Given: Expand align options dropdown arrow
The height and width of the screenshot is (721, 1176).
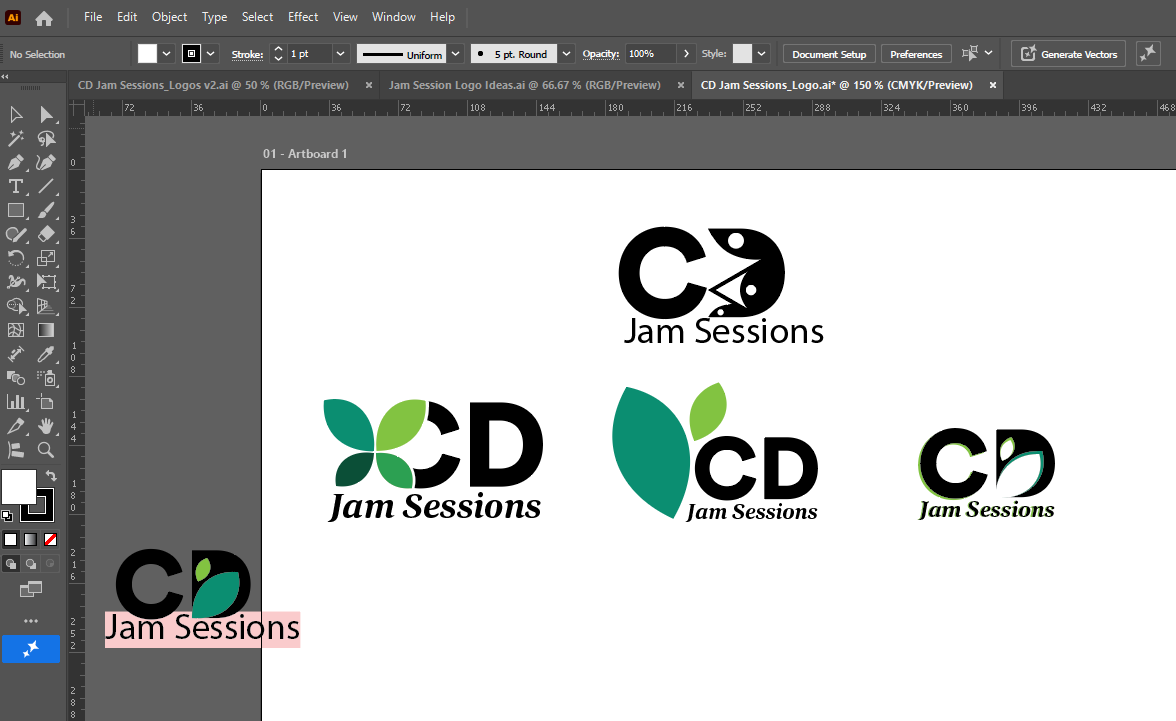Looking at the screenshot, I should click(x=988, y=53).
